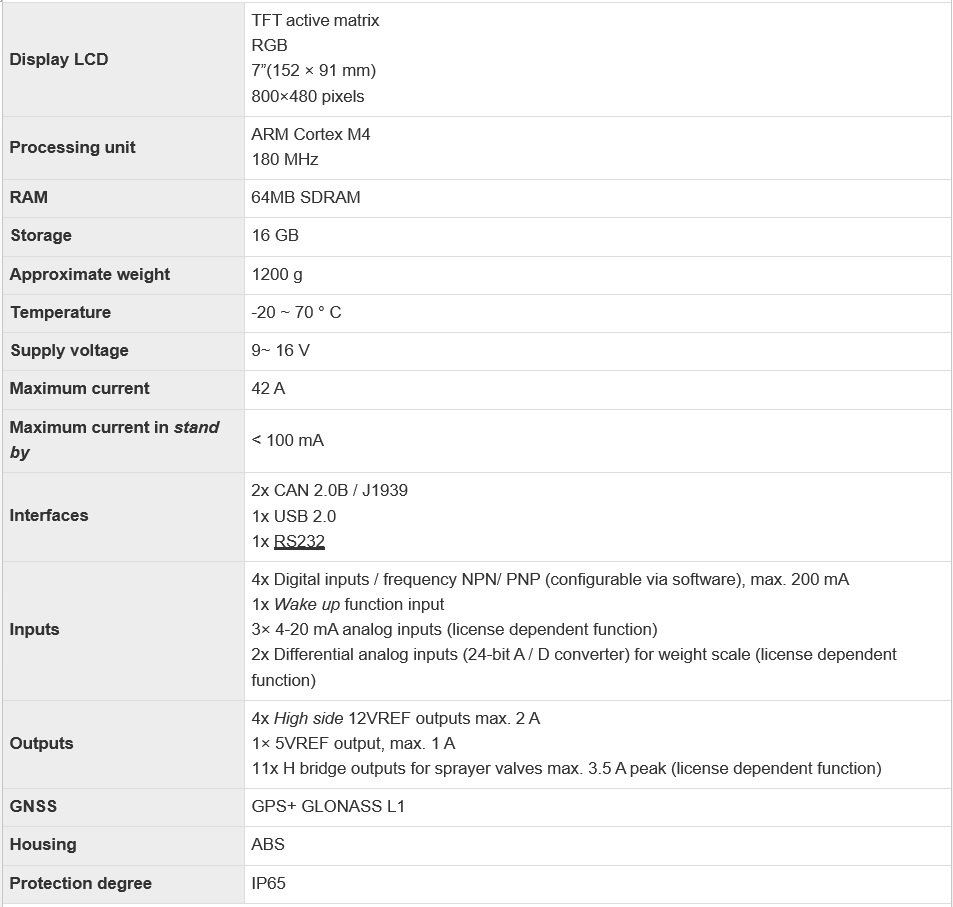Click the IP65 protection degree value

pyautogui.click(x=269, y=883)
